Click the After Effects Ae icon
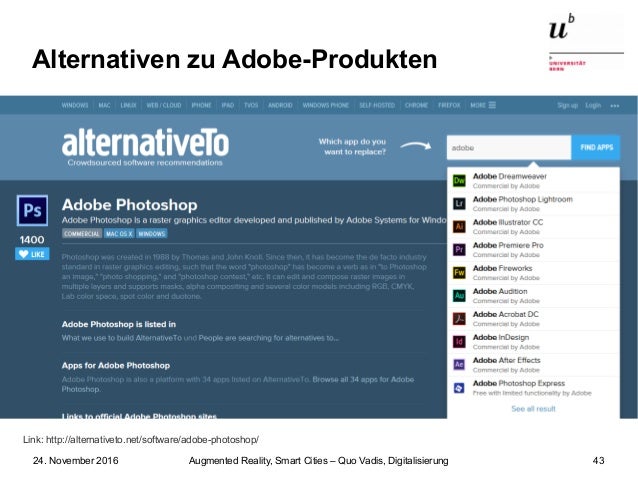Screen dimensions: 638x479 tap(459, 364)
